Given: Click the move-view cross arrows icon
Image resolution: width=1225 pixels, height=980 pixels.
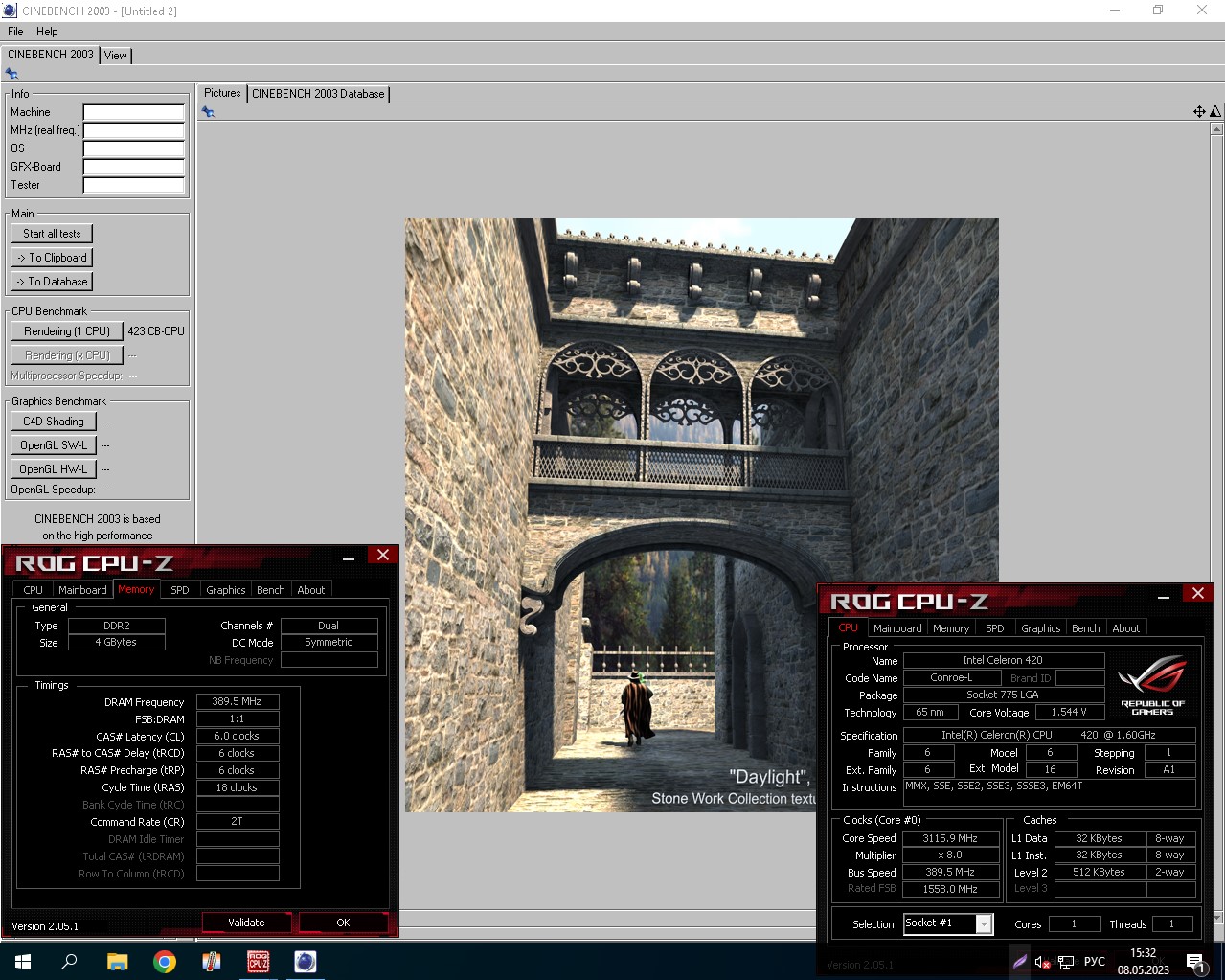Looking at the screenshot, I should tap(1199, 112).
